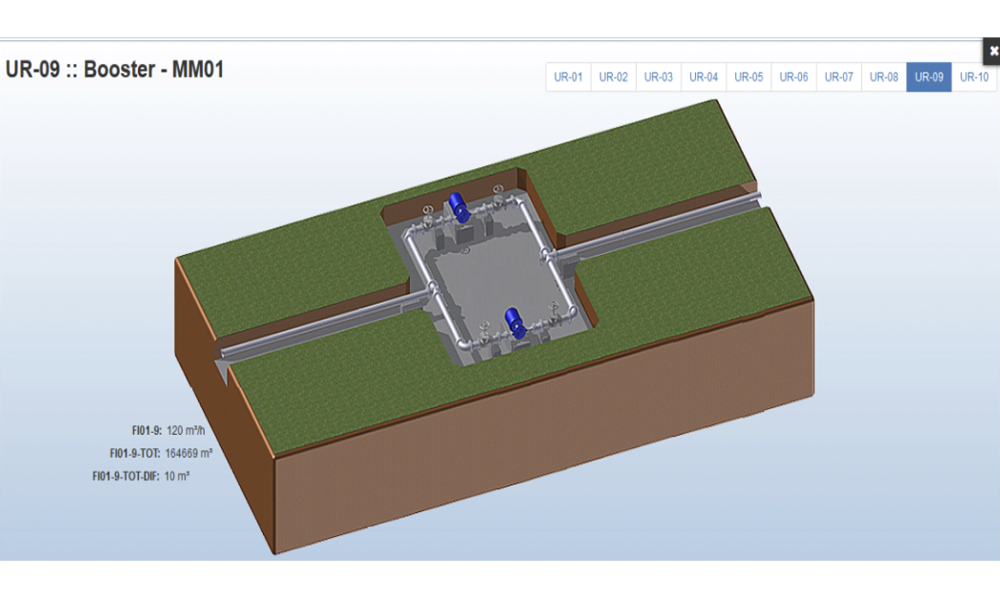This screenshot has height=600, width=1000.
Task: Click the UR-09 Booster MM01 title
Action: coord(115,70)
